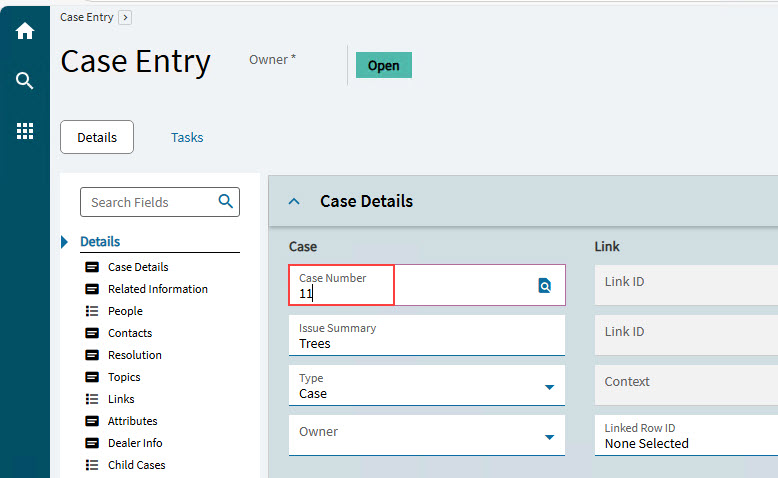Click the People list icon

(x=92, y=311)
